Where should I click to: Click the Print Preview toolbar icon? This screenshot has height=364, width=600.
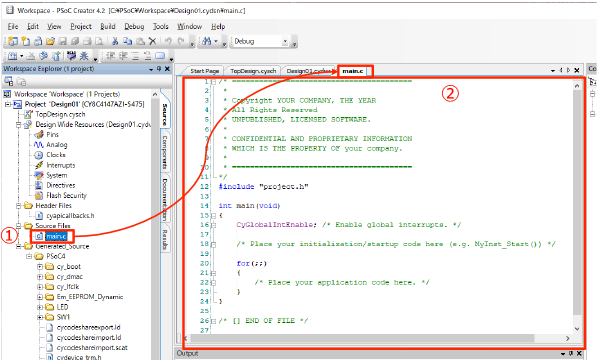pyautogui.click(x=99, y=41)
